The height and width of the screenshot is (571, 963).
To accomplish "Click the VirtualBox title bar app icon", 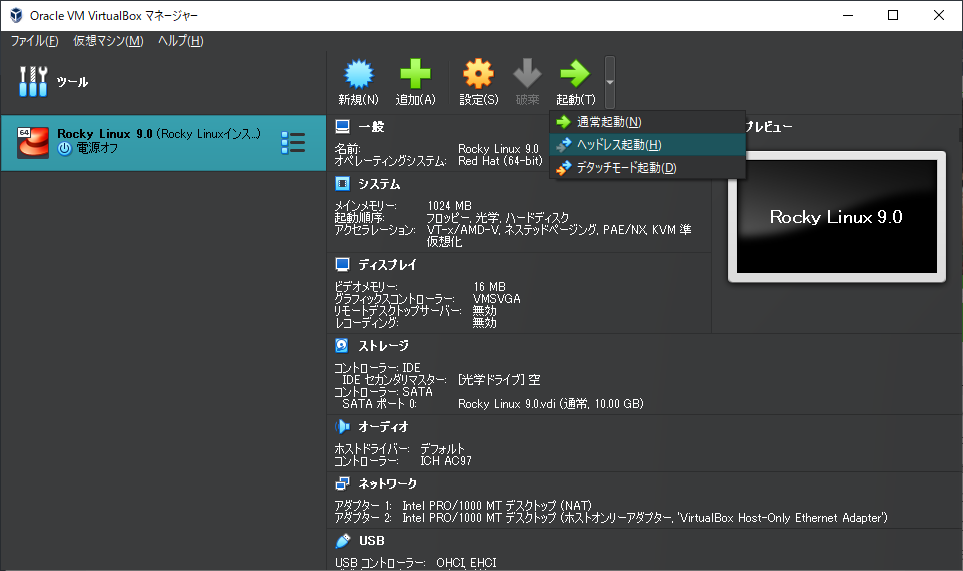I will 16,15.
